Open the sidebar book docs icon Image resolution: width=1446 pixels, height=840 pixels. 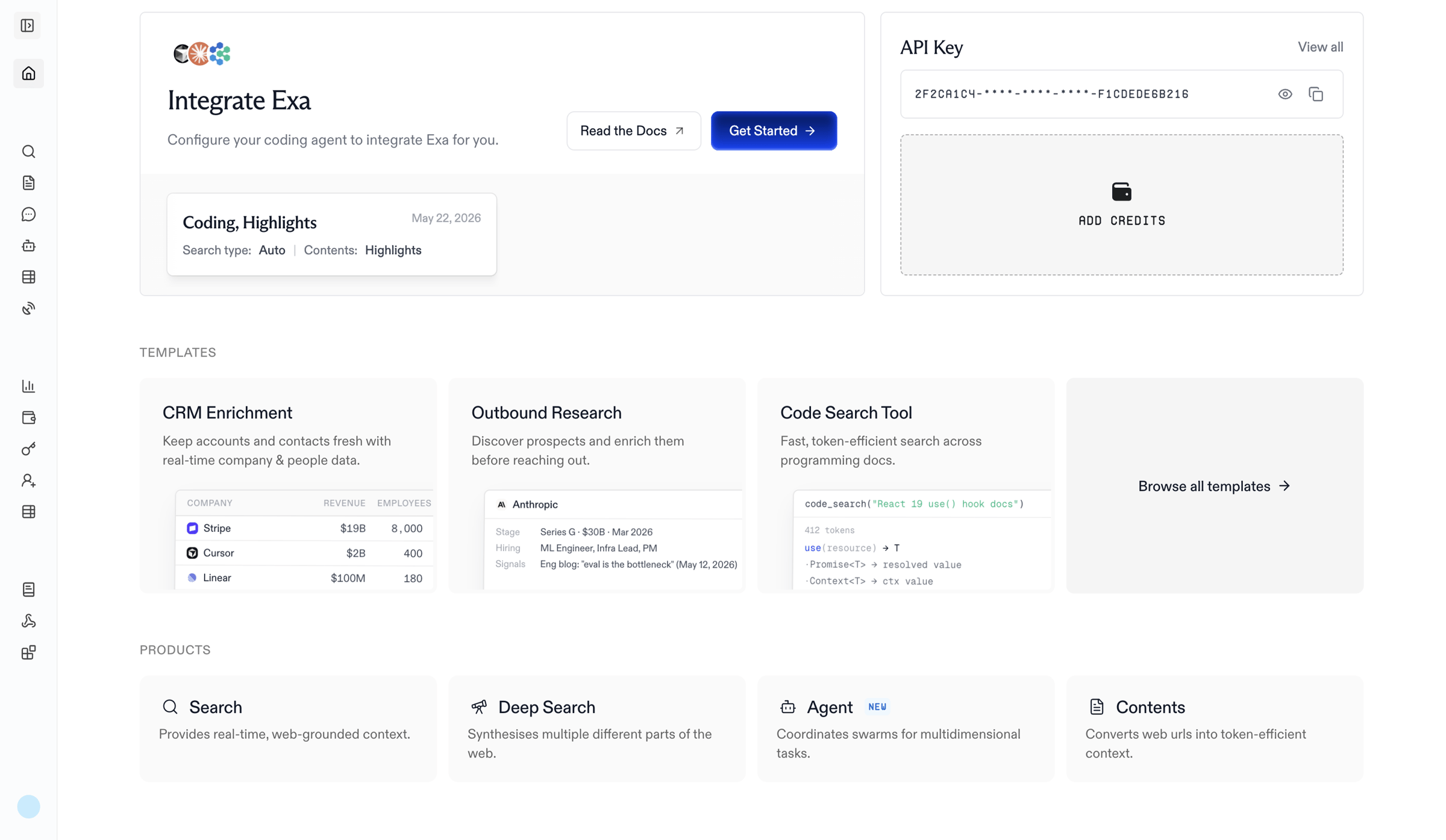tap(28, 590)
